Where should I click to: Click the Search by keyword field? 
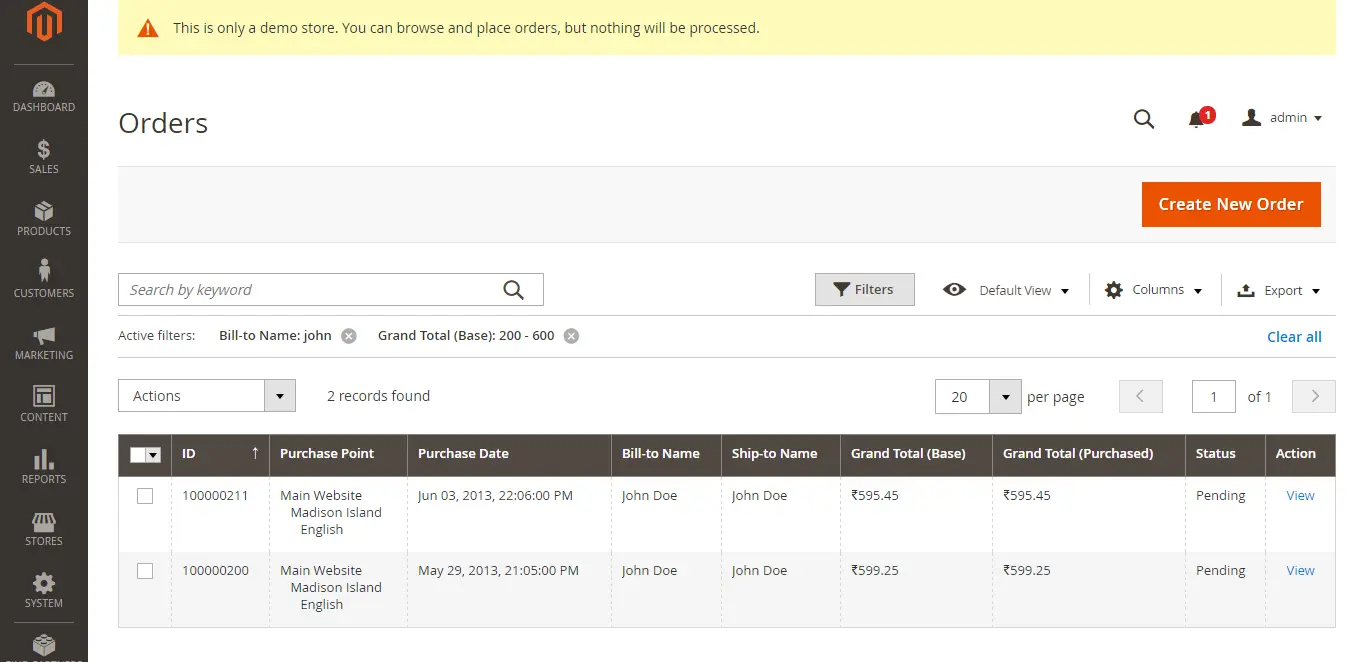(310, 290)
